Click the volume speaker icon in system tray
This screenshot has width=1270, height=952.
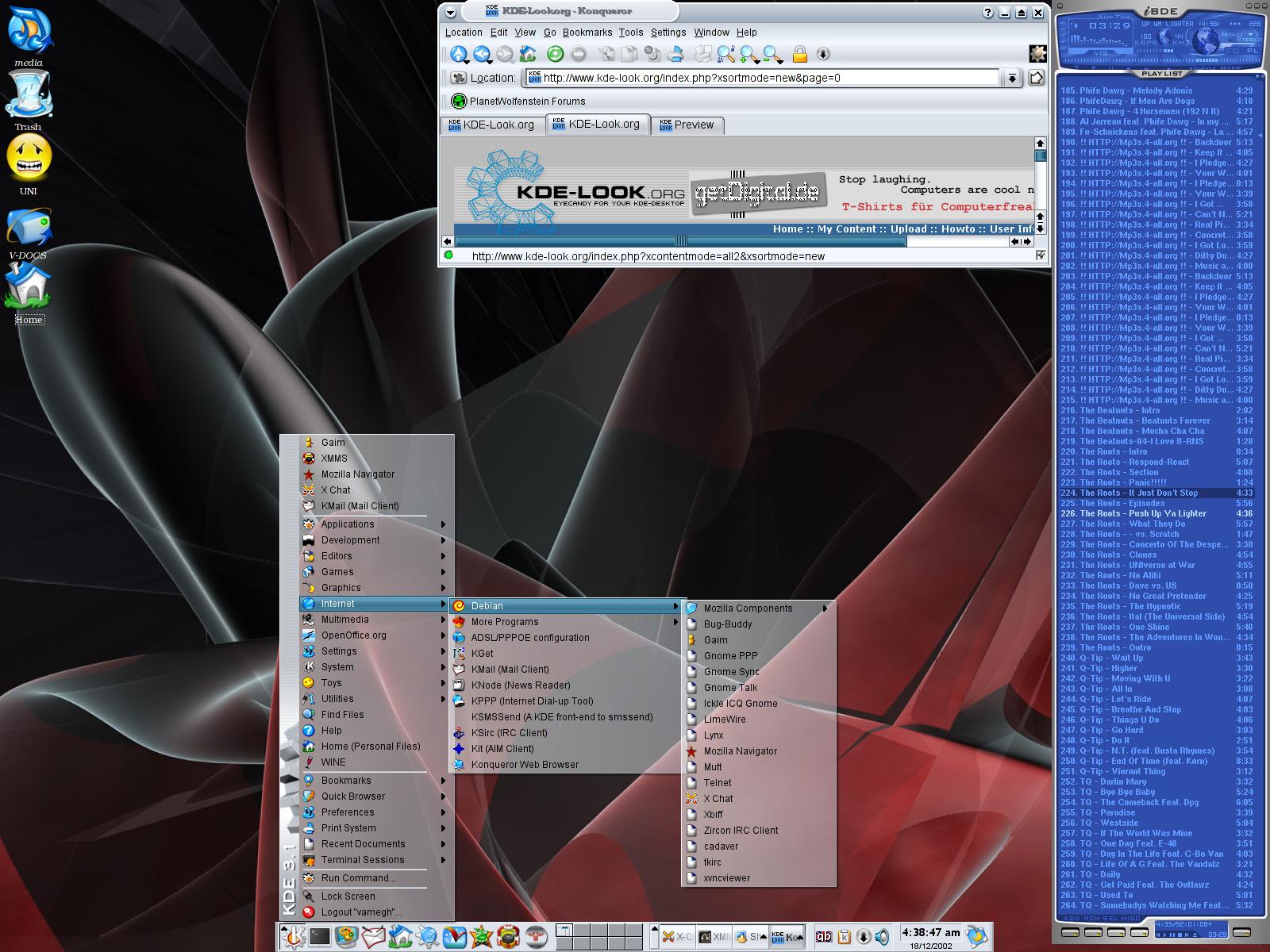pos(882,937)
